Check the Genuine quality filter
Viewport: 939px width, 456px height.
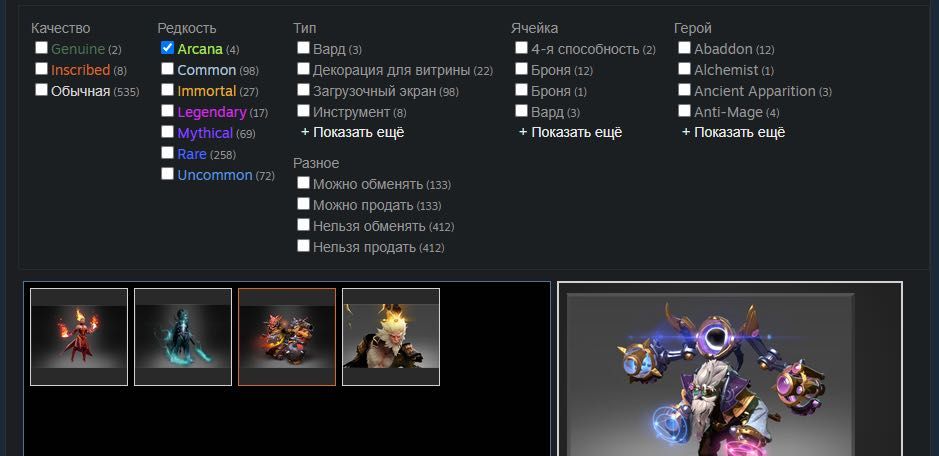click(41, 48)
